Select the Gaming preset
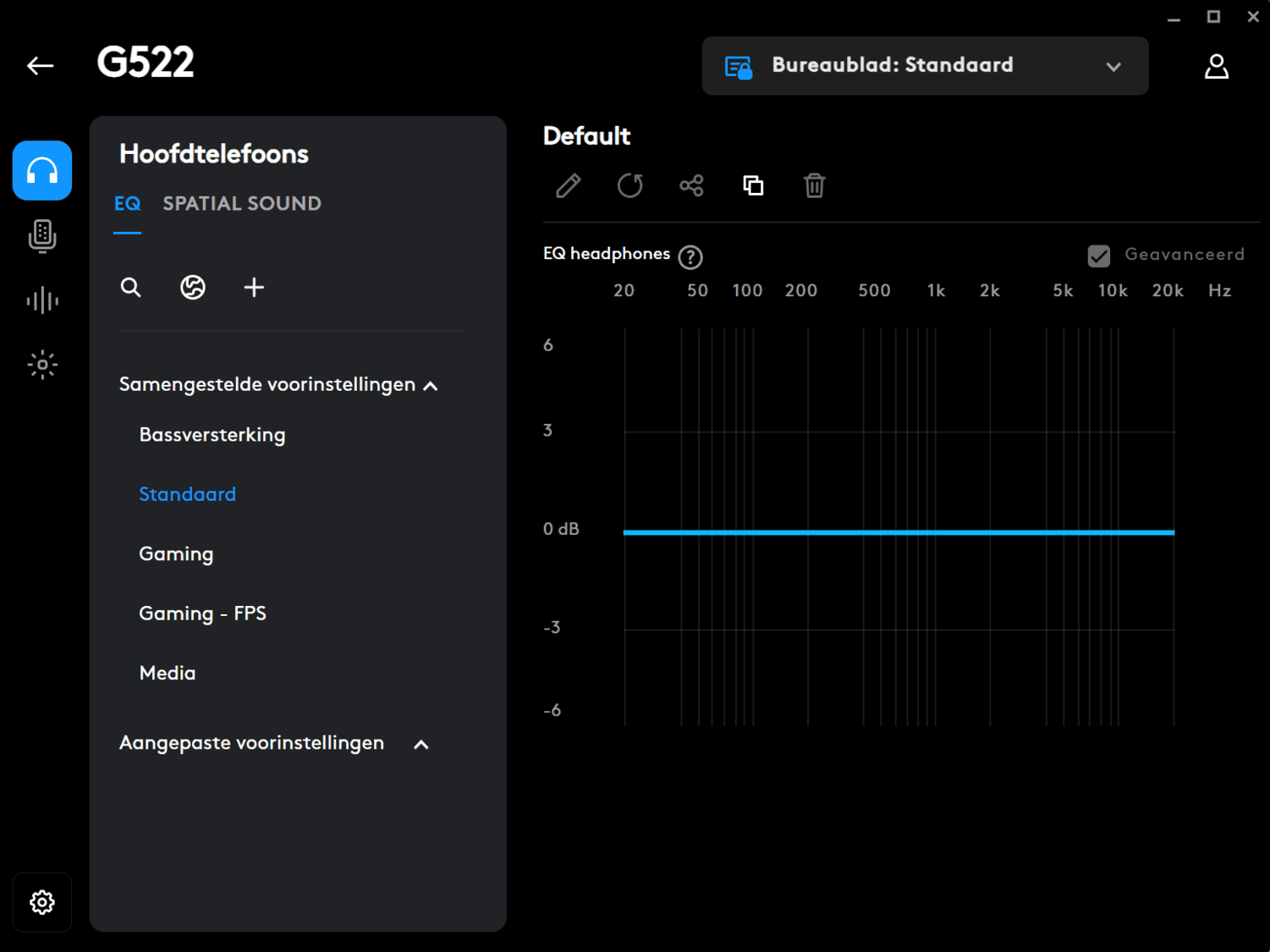Viewport: 1270px width, 952px height. pos(176,554)
